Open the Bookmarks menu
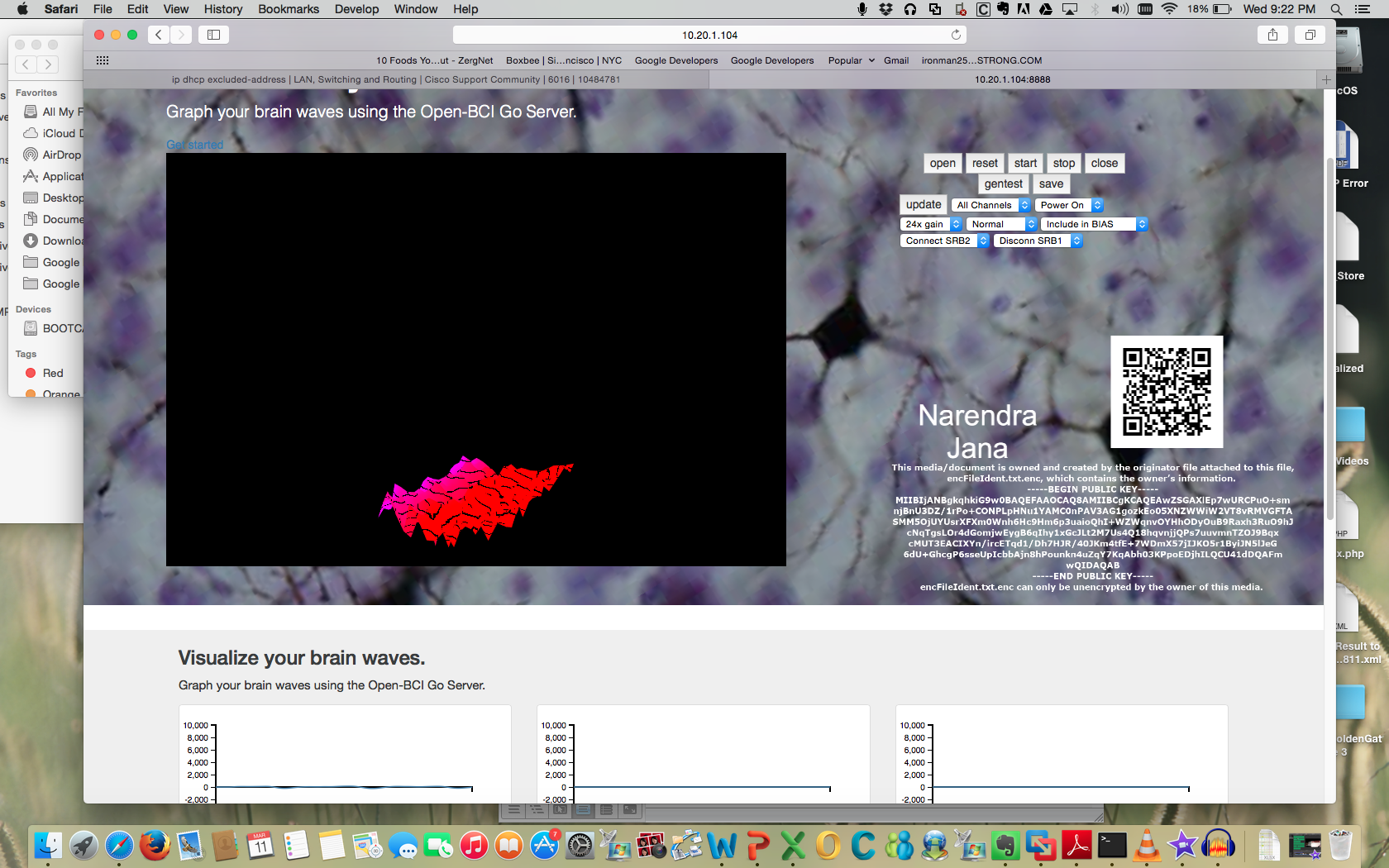Image resolution: width=1389 pixels, height=868 pixels. [x=289, y=9]
